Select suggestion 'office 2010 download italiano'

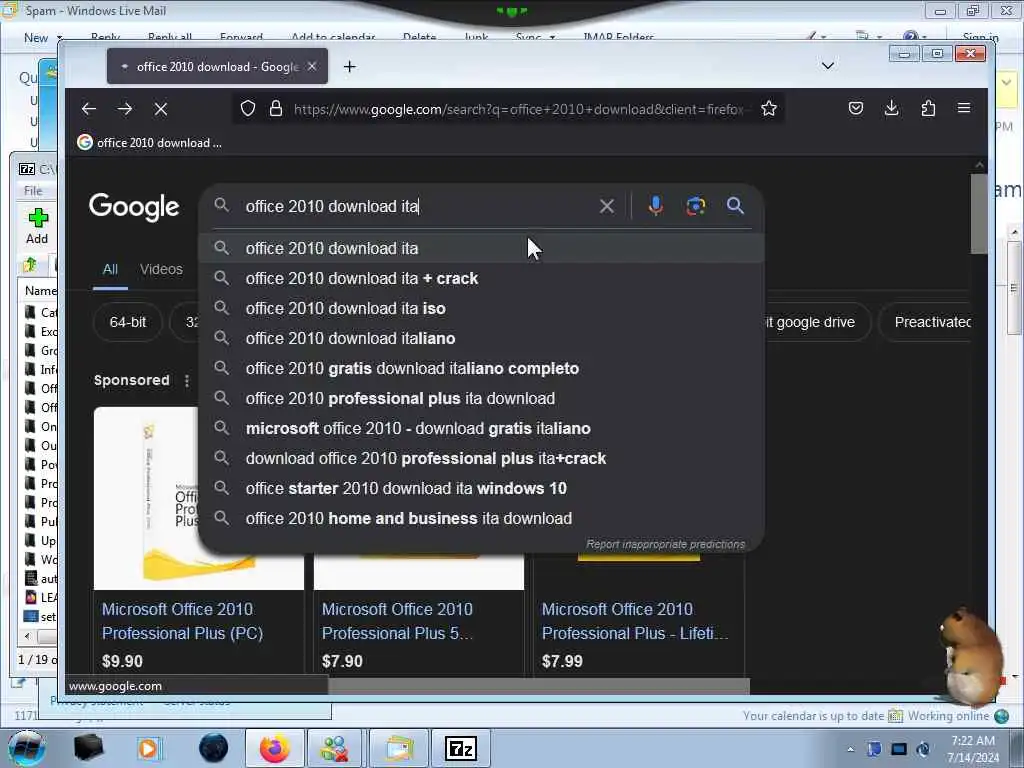click(481, 338)
